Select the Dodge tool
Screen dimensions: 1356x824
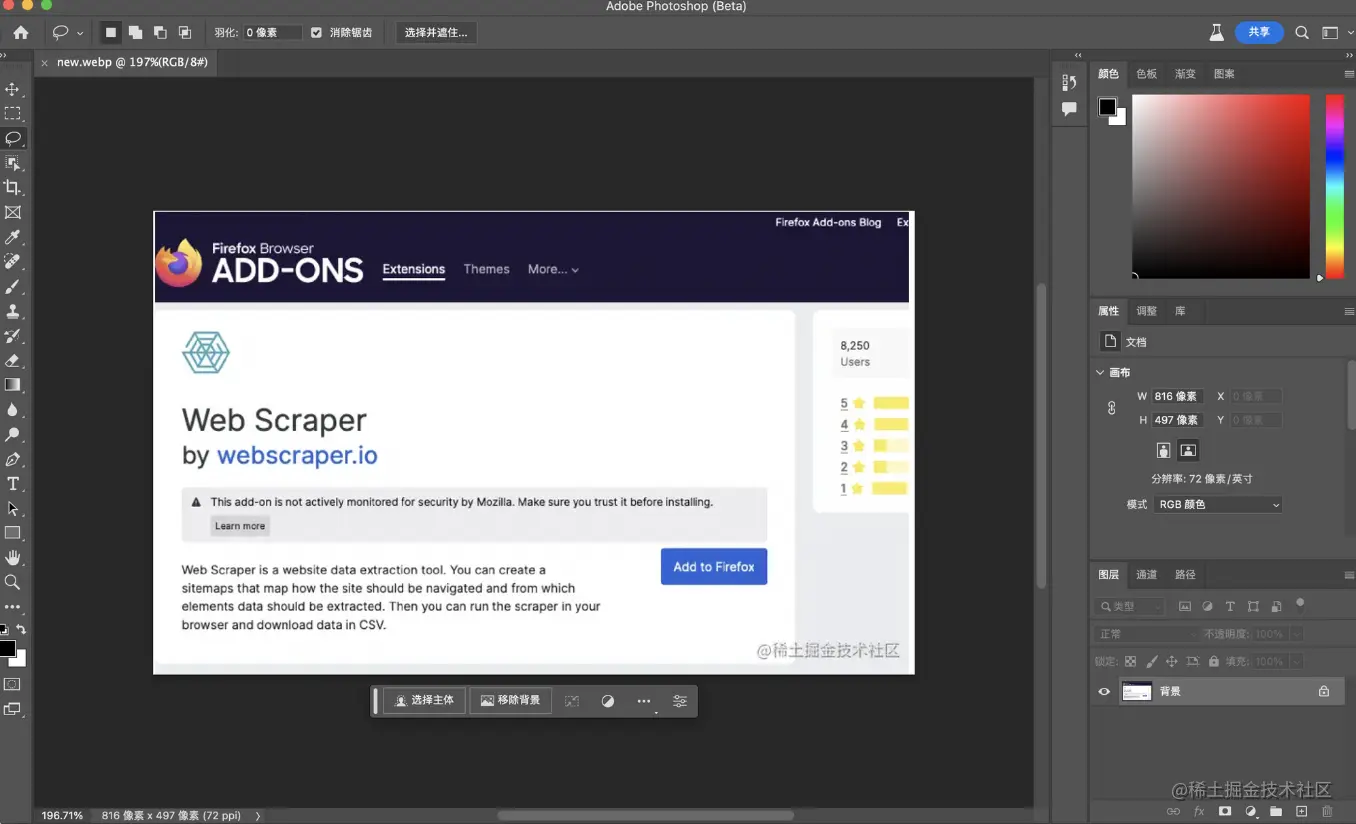[x=13, y=434]
